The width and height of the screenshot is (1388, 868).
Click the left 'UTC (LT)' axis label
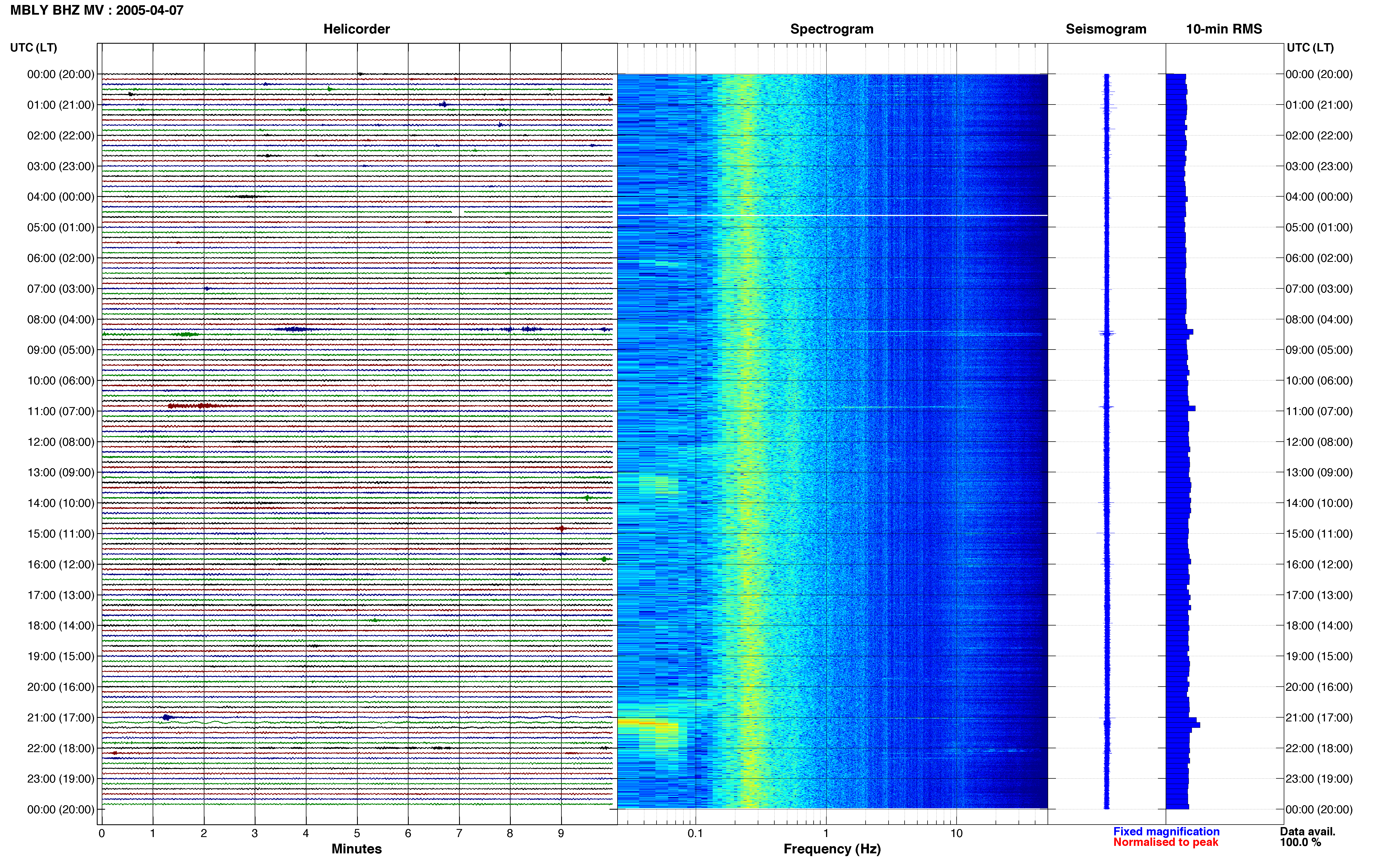(x=34, y=48)
